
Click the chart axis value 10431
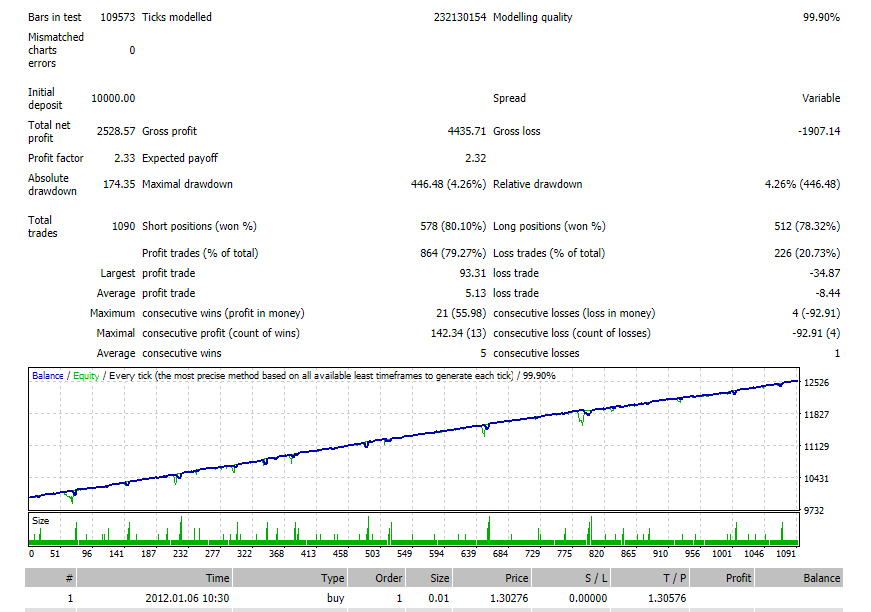click(x=817, y=479)
